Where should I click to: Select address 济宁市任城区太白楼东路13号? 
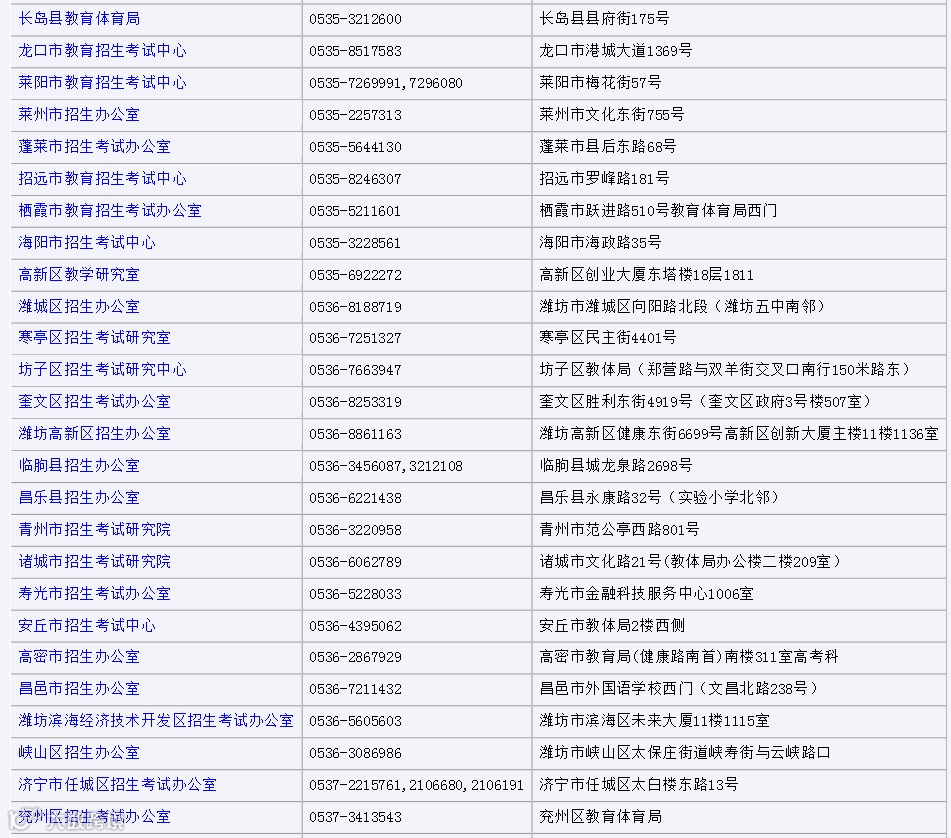pos(639,785)
